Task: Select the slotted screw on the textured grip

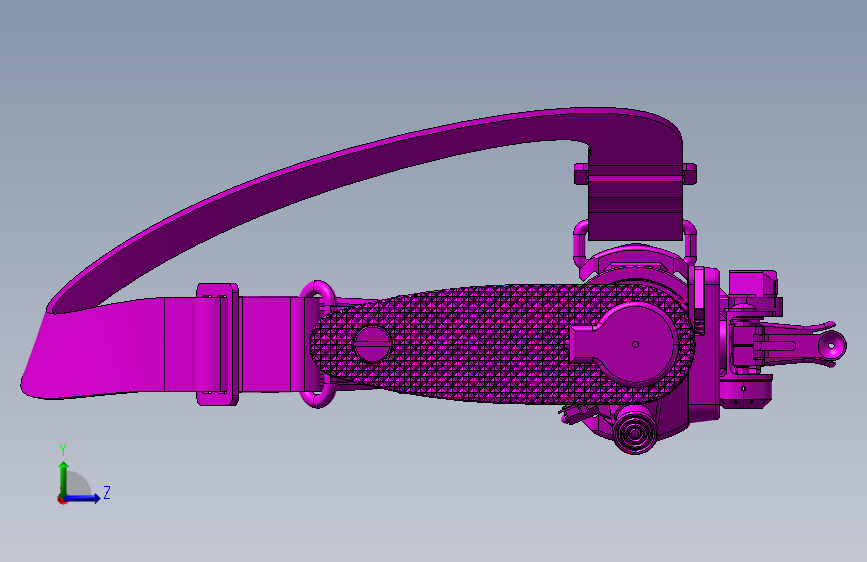Action: (372, 344)
